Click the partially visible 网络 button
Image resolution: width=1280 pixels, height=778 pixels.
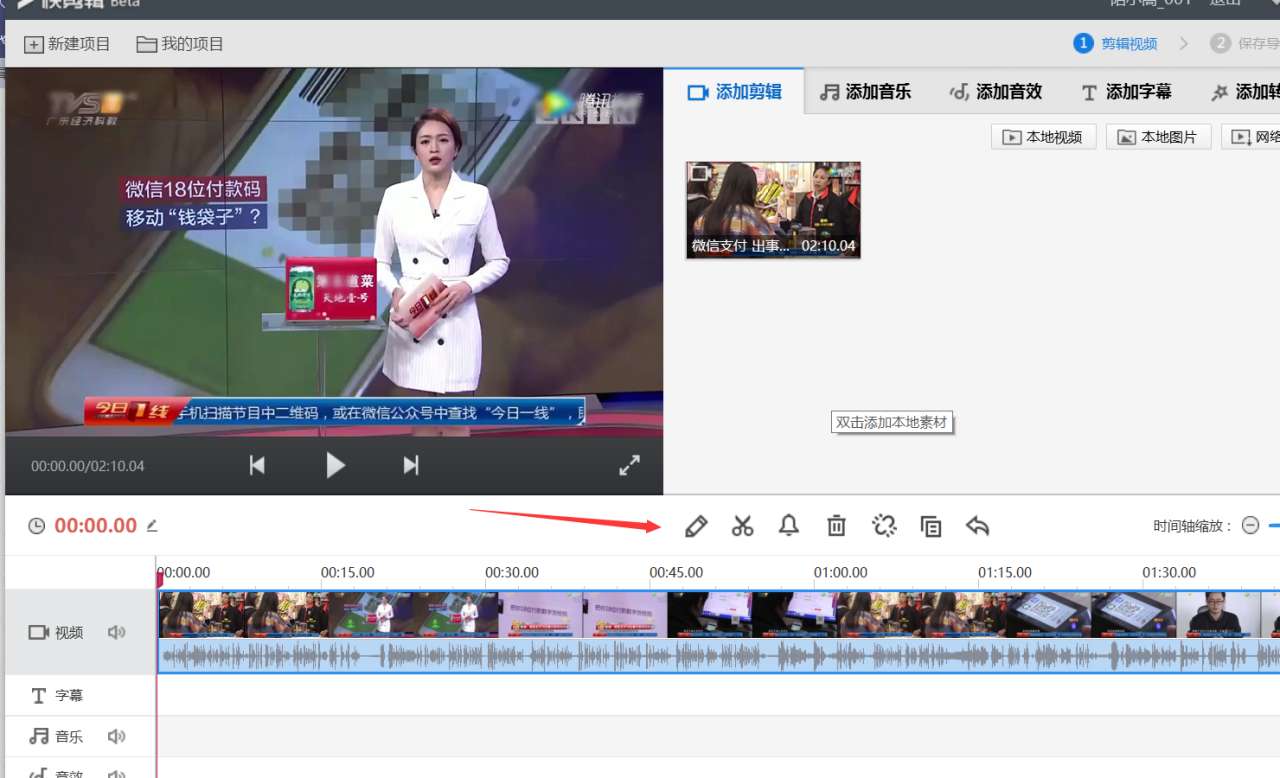tap(1251, 137)
